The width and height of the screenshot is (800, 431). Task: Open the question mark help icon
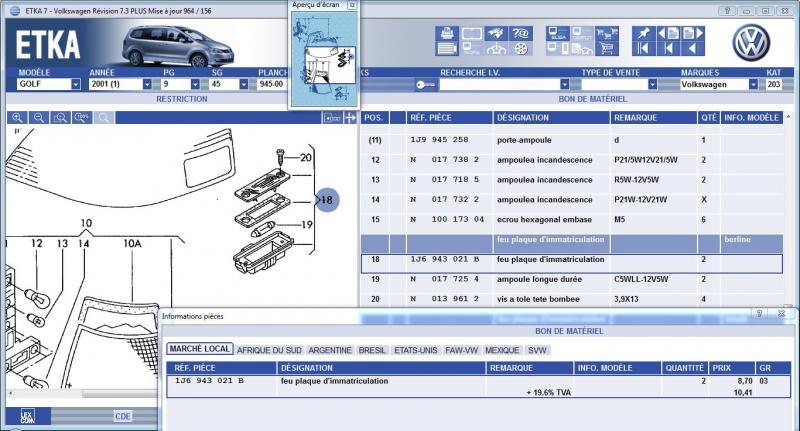click(521, 34)
